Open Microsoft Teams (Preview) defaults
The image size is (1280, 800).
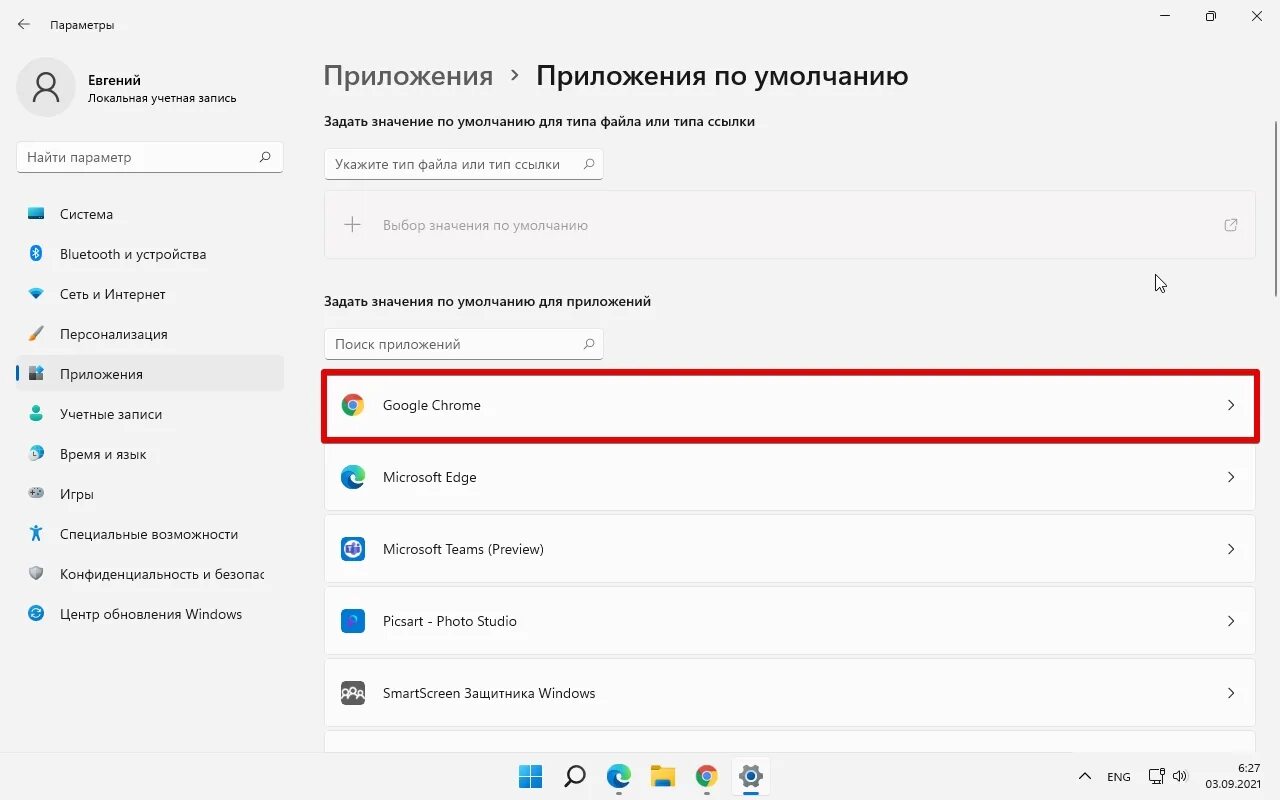790,549
